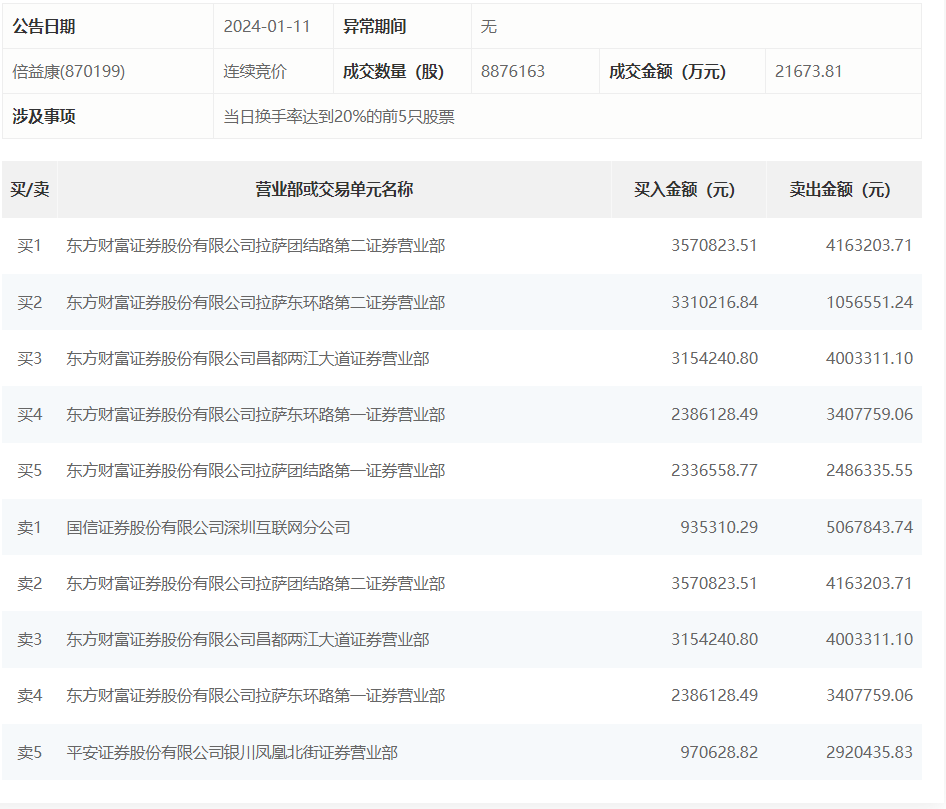Image resolution: width=946 pixels, height=809 pixels.
Task: Click buy amount 2336558.77
Action: click(x=714, y=470)
